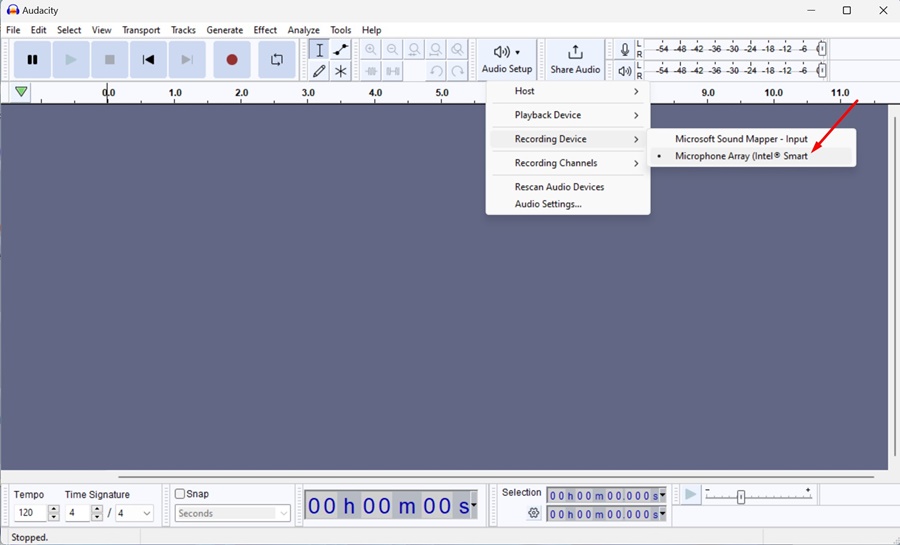Viewport: 900px width, 545px height.
Task: Click the Play-at-speed button
Action: (x=690, y=495)
